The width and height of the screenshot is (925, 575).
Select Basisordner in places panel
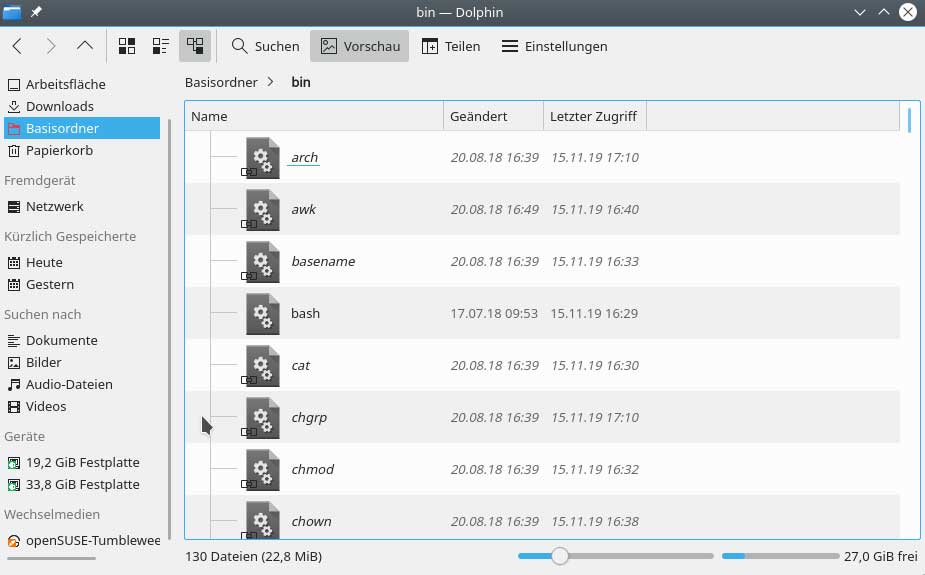tap(82, 128)
